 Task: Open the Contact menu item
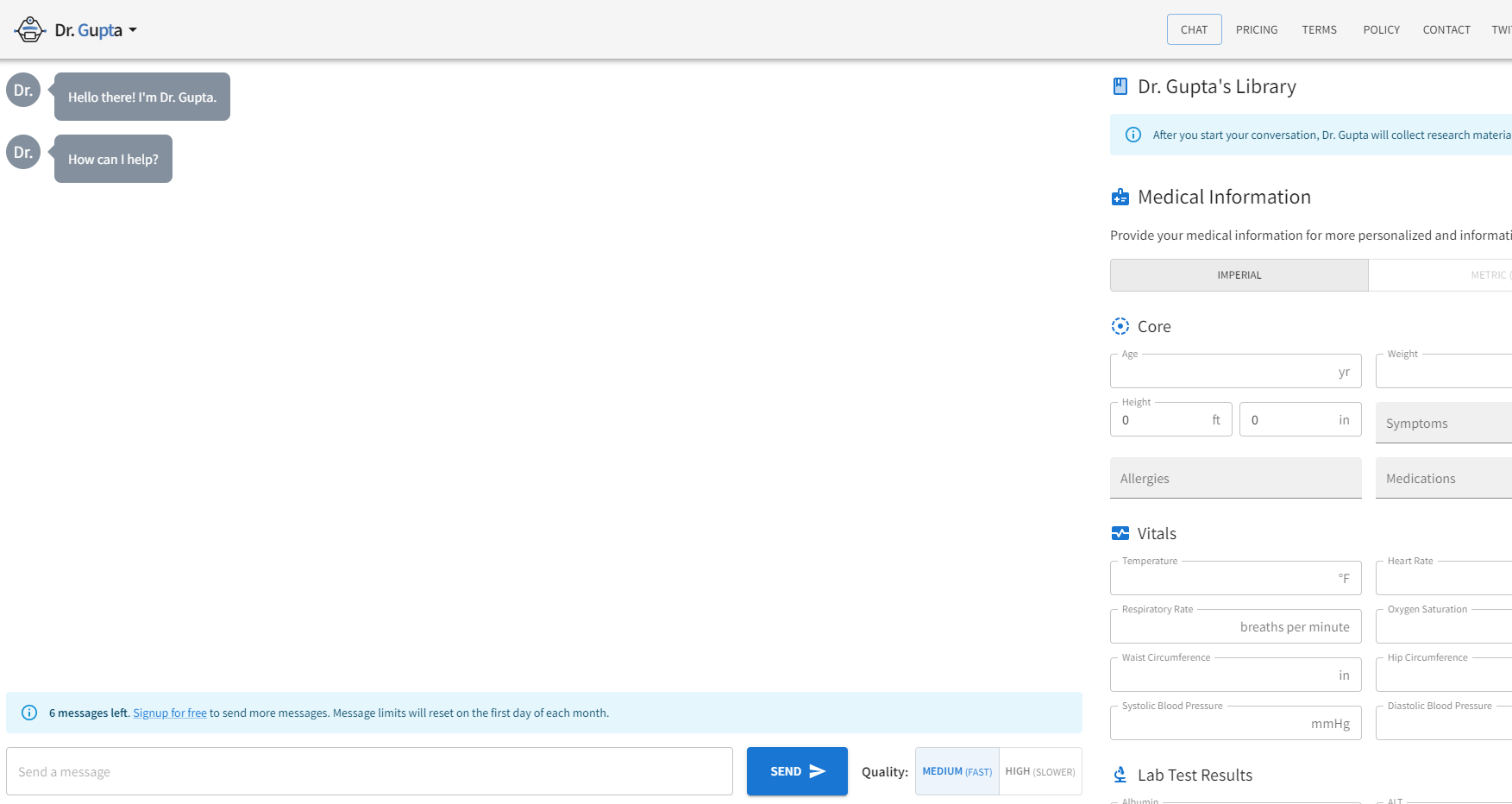pyautogui.click(x=1446, y=29)
